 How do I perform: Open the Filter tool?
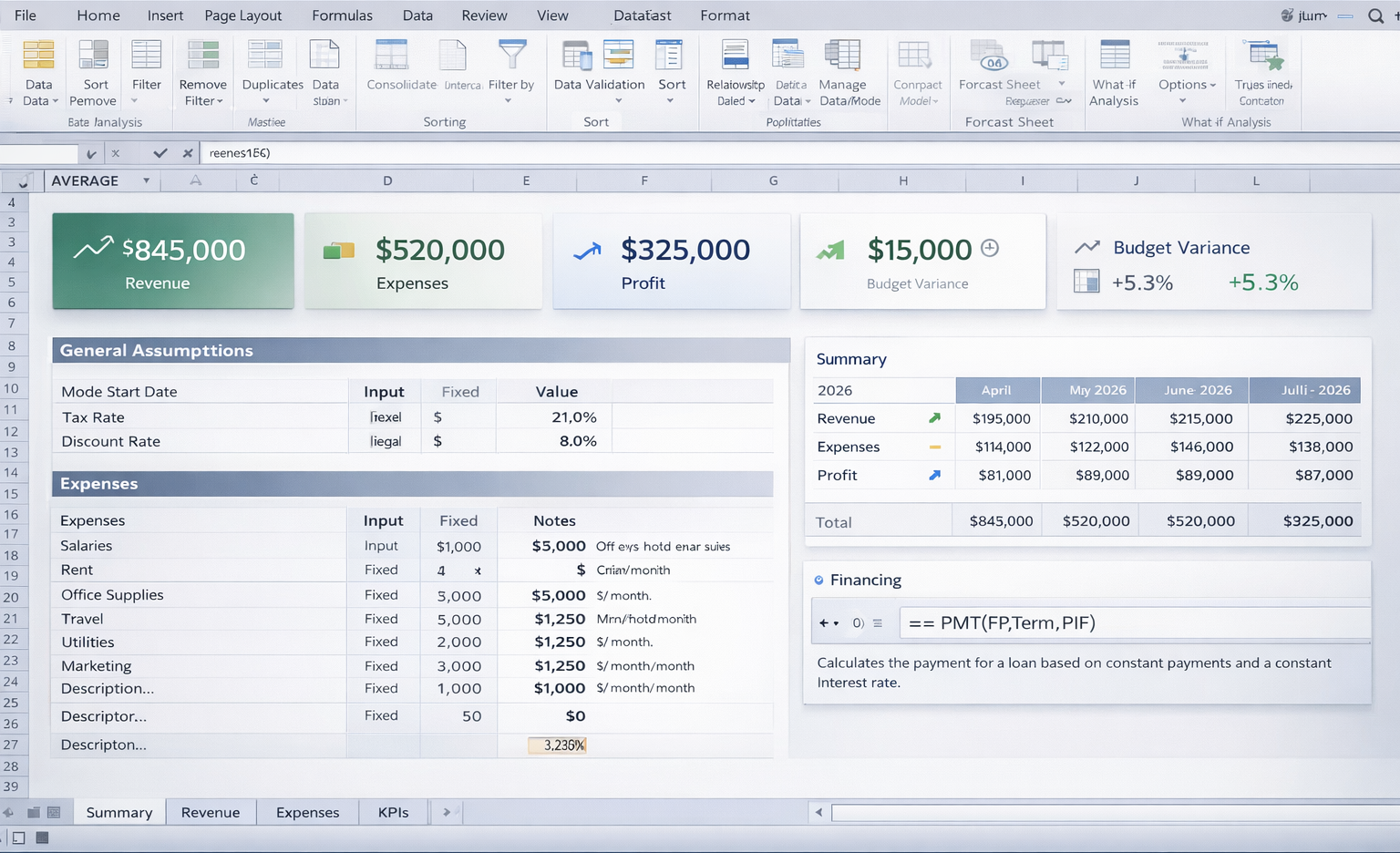[146, 68]
